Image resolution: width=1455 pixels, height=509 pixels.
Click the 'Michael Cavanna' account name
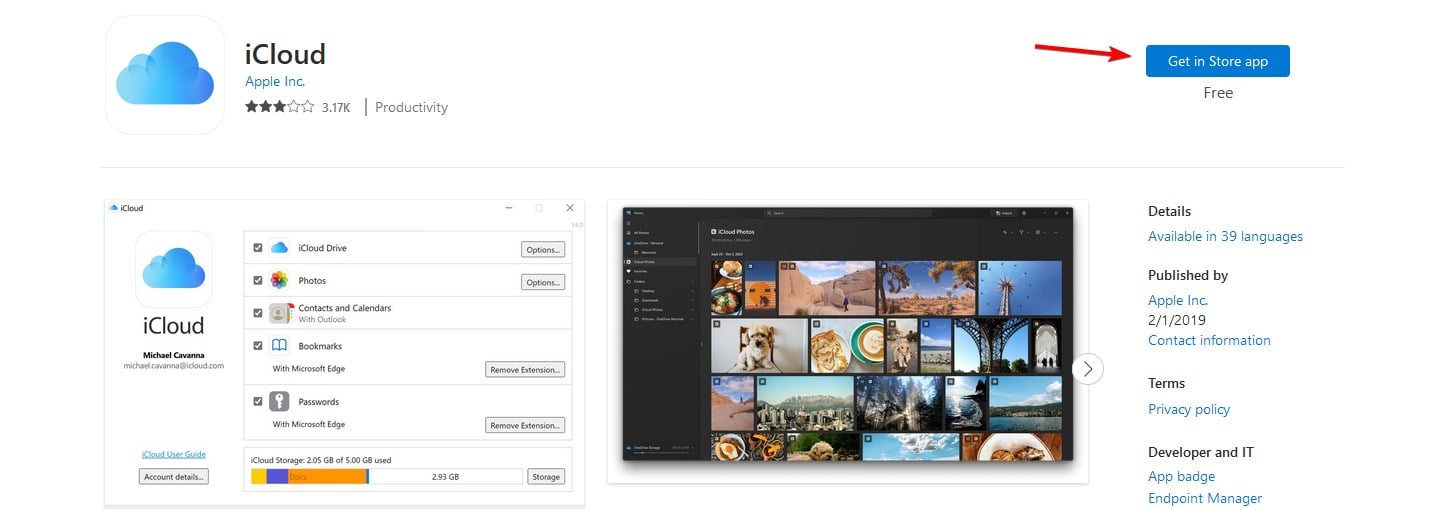(x=174, y=356)
